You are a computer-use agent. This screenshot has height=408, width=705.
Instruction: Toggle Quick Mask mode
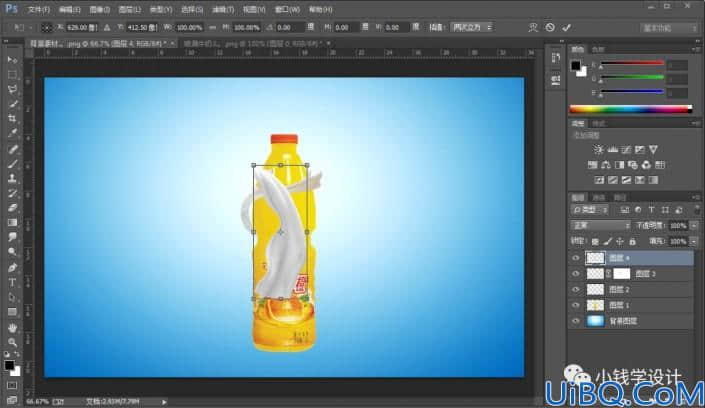12,386
